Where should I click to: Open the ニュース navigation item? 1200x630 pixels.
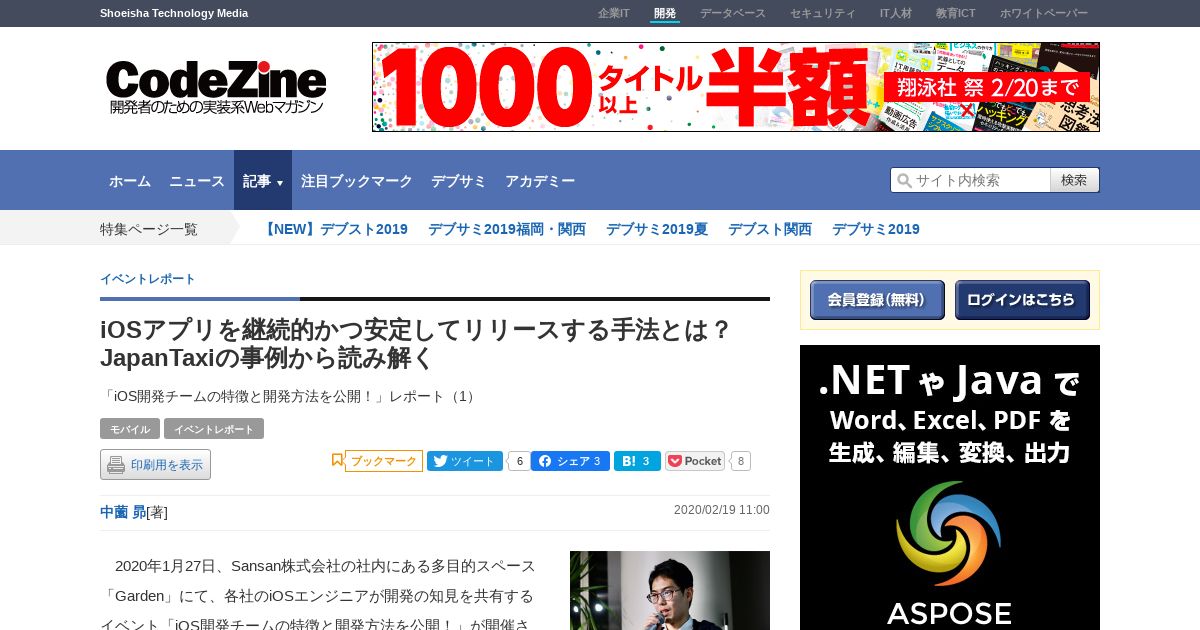197,181
